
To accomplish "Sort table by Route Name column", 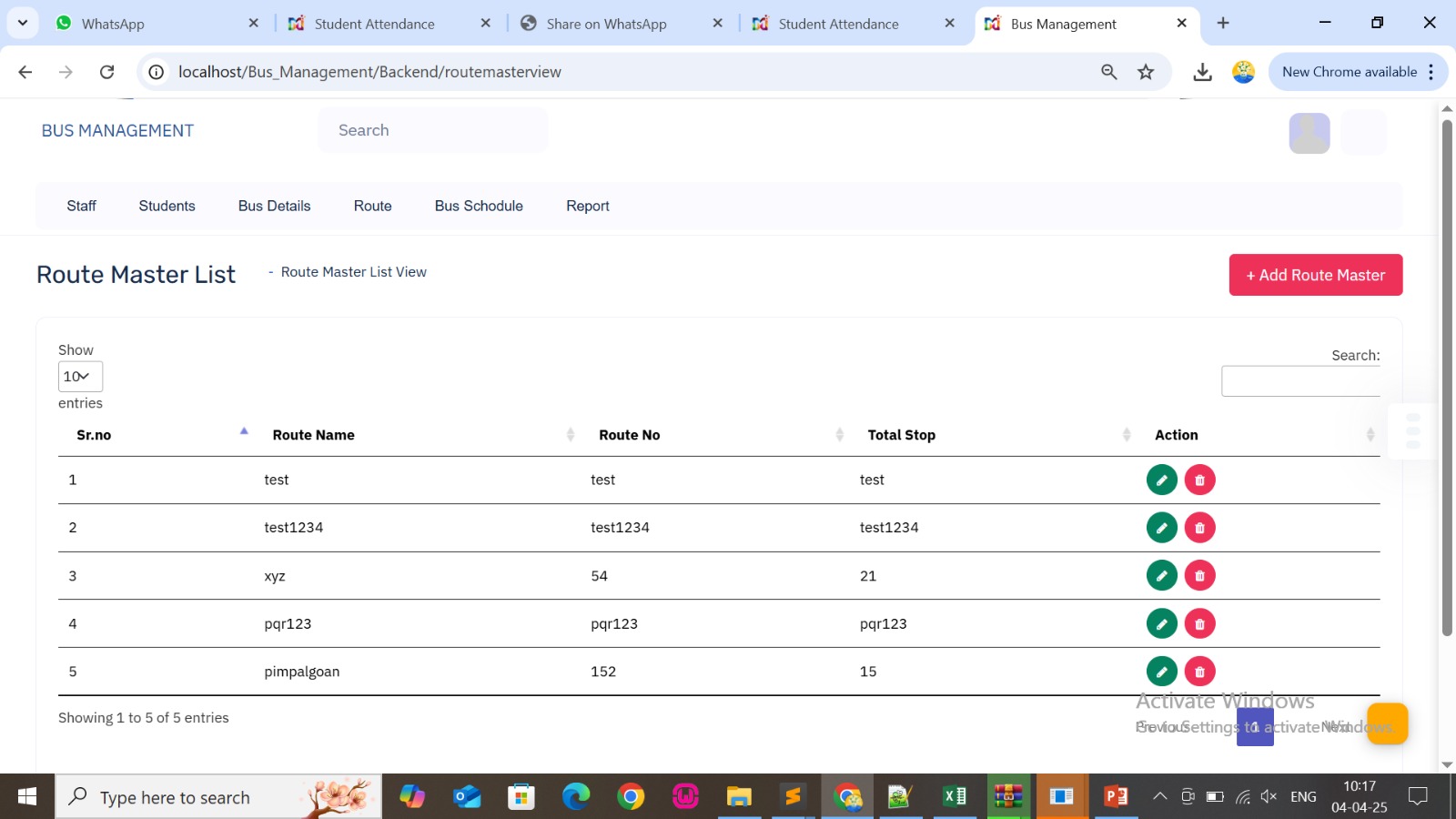I will click(313, 435).
